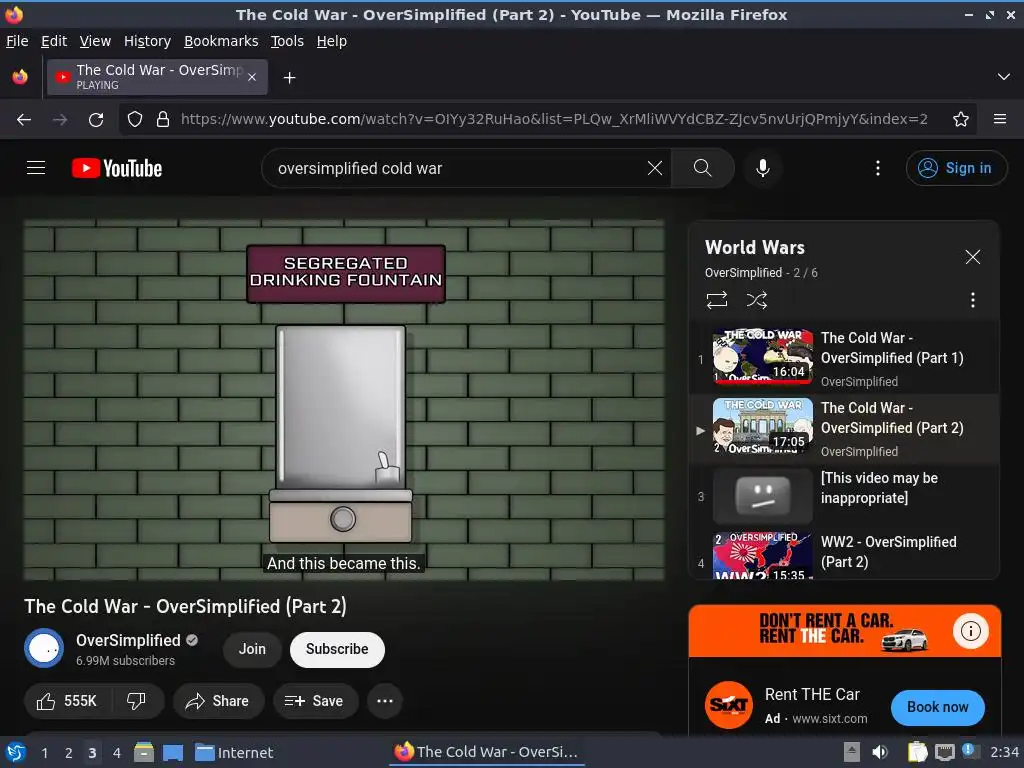Open the inappropriate video placeholder thumbnail
1024x768 pixels.
pos(763,496)
